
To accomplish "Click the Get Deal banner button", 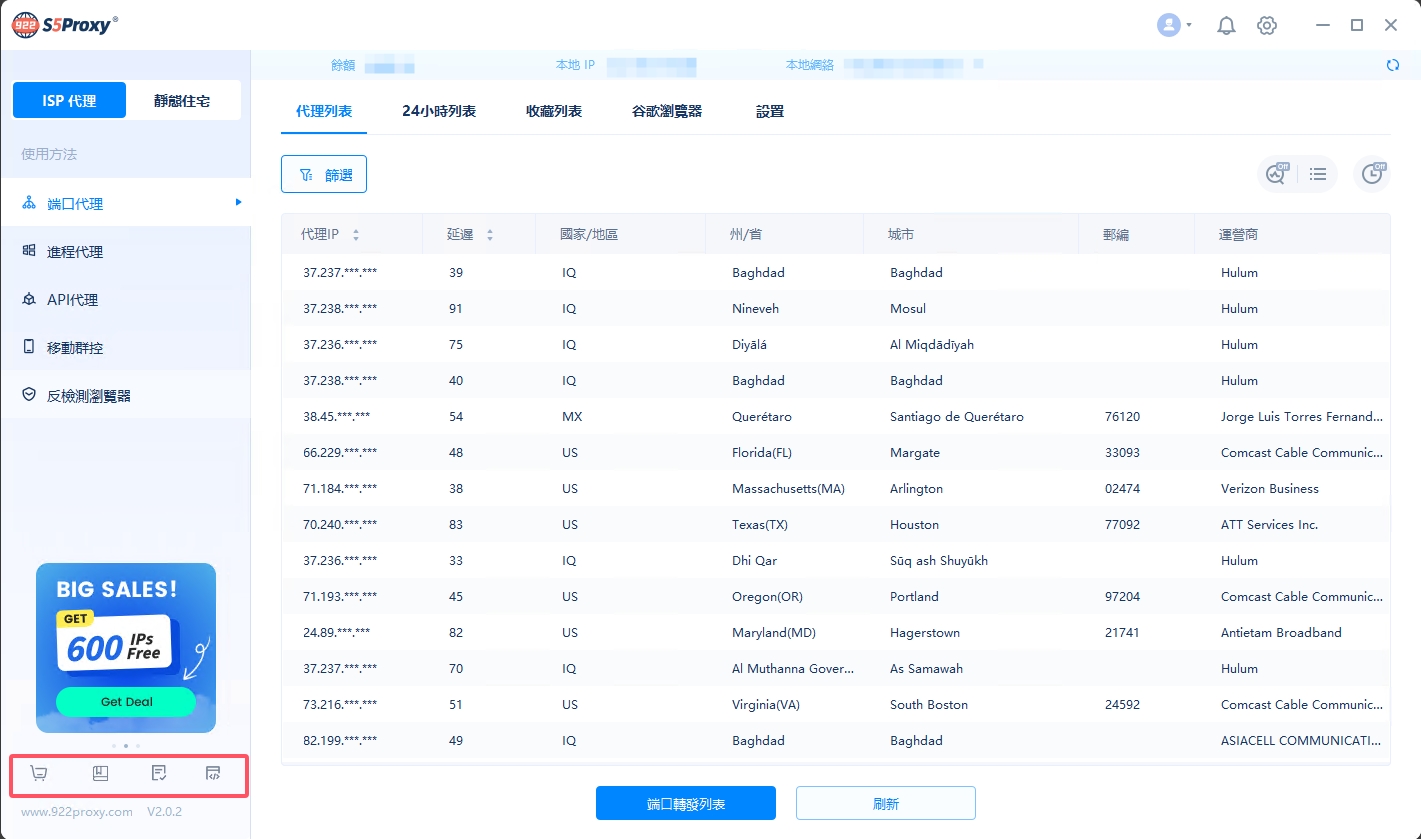I will (126, 702).
